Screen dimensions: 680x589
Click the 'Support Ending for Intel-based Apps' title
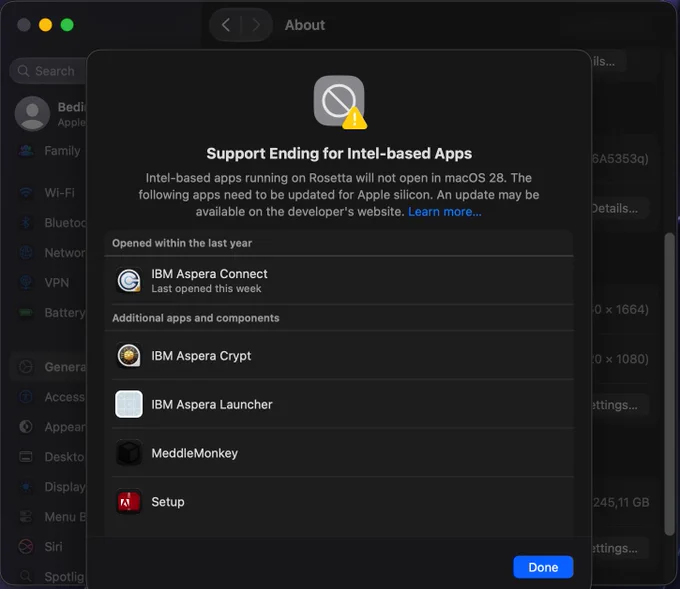(x=339, y=154)
